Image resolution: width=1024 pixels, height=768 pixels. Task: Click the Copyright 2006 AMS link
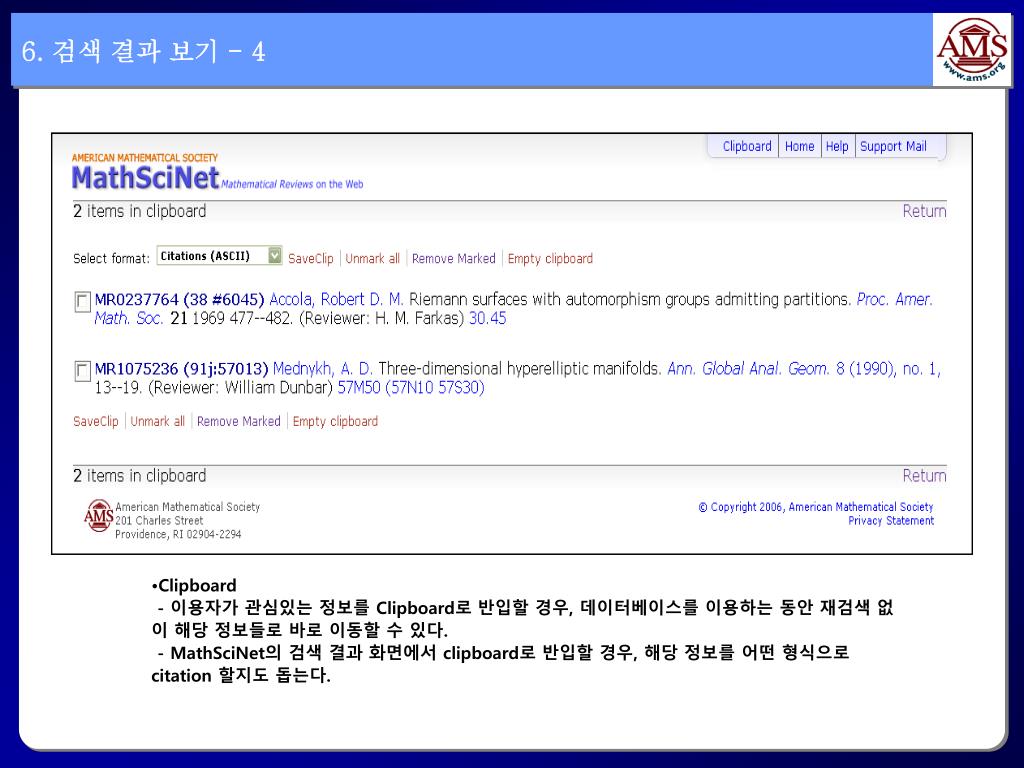(816, 507)
